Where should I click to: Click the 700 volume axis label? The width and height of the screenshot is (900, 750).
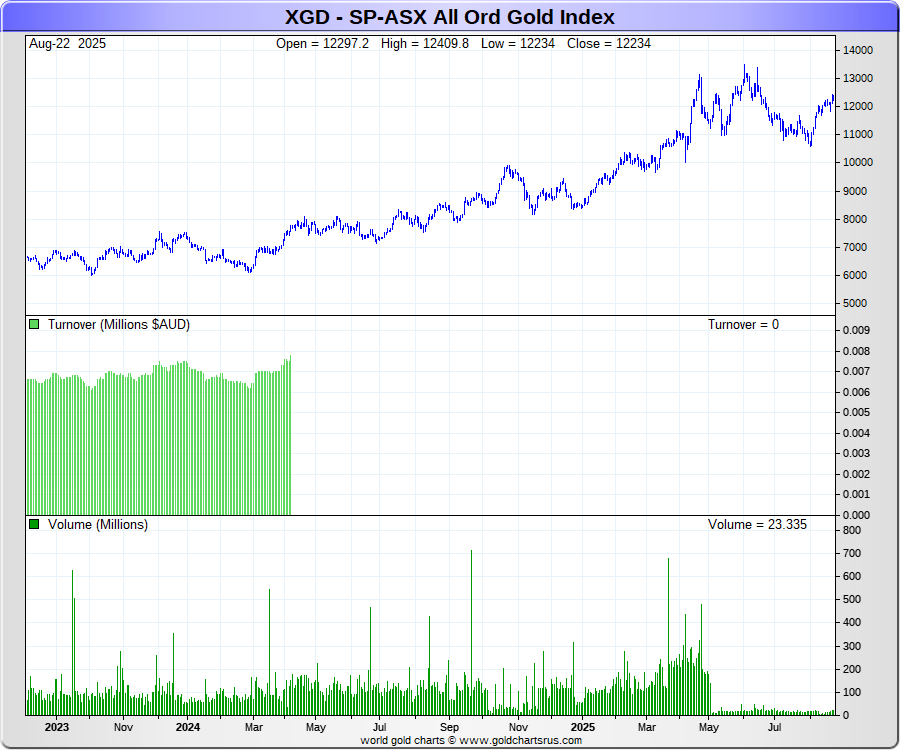(x=852, y=553)
